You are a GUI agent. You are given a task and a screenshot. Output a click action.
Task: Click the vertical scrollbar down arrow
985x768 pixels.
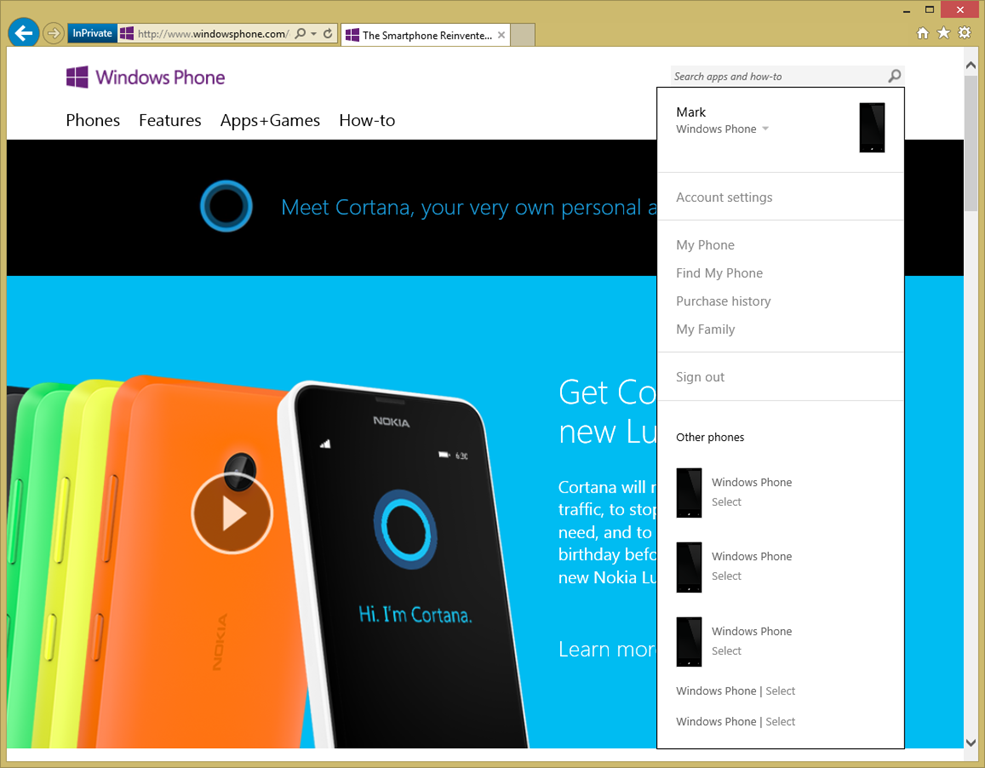tap(970, 742)
